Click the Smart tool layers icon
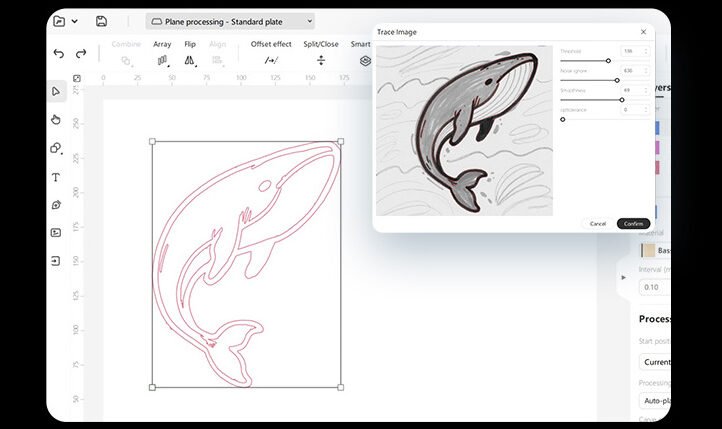Screen dimensions: 722x429 click(365, 61)
